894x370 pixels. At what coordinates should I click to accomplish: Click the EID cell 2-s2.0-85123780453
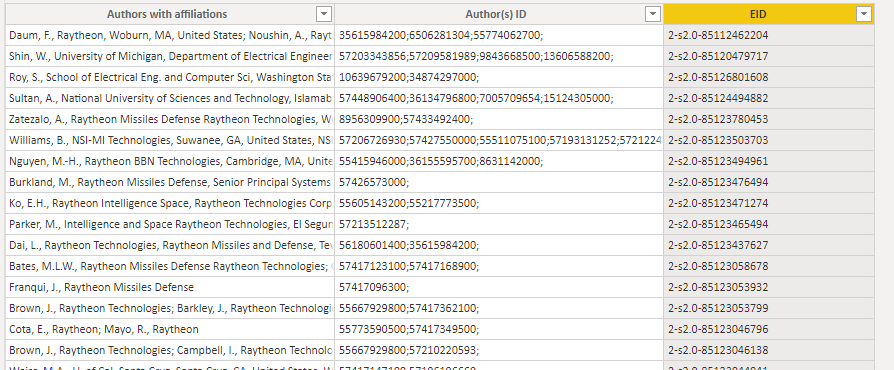pos(769,120)
